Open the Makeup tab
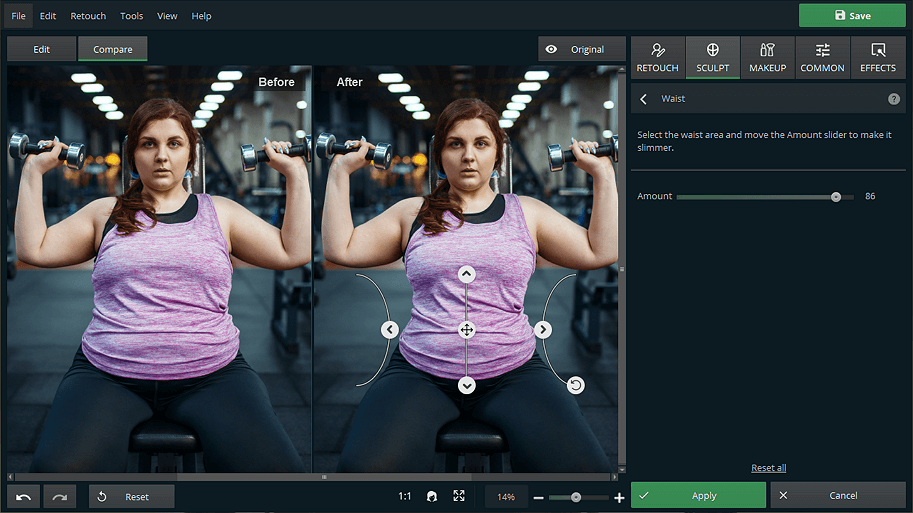Viewport: 913px width, 513px height. [767, 57]
